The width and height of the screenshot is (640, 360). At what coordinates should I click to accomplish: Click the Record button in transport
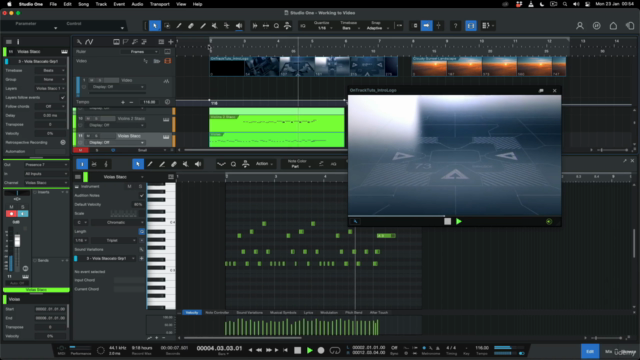(x=321, y=350)
